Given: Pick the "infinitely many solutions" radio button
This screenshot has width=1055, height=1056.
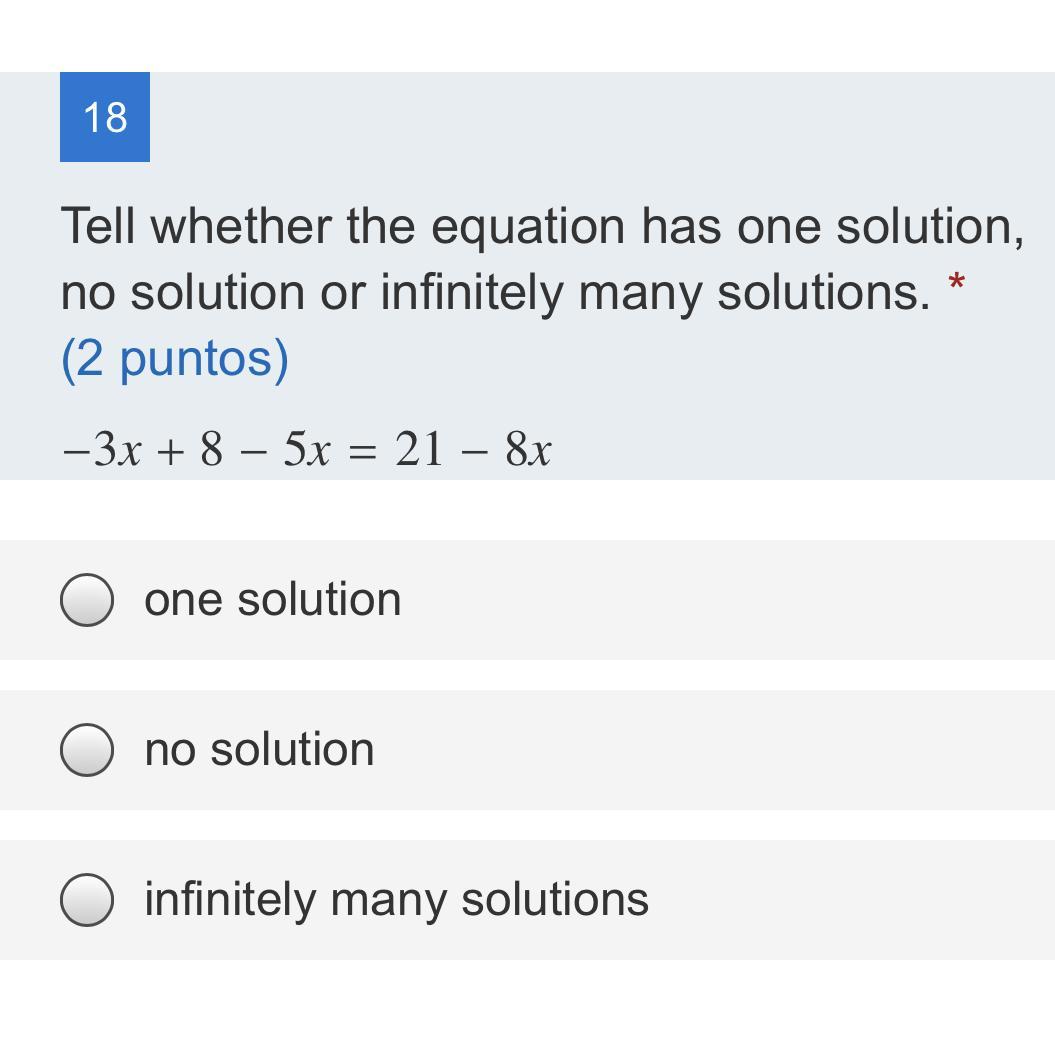Looking at the screenshot, I should point(86,900).
